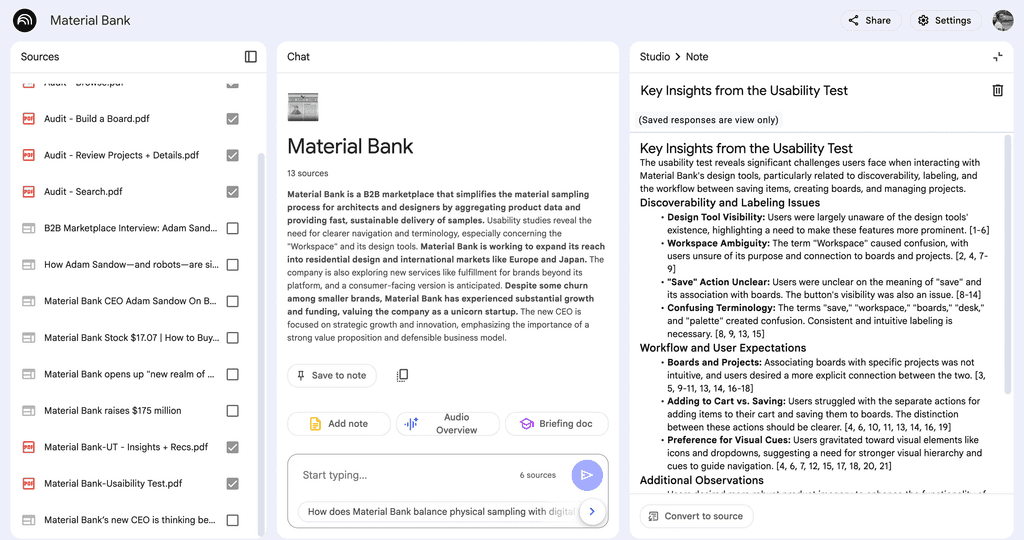This screenshot has height=540, width=1024.
Task: Generate Audio Overview
Action: (448, 424)
